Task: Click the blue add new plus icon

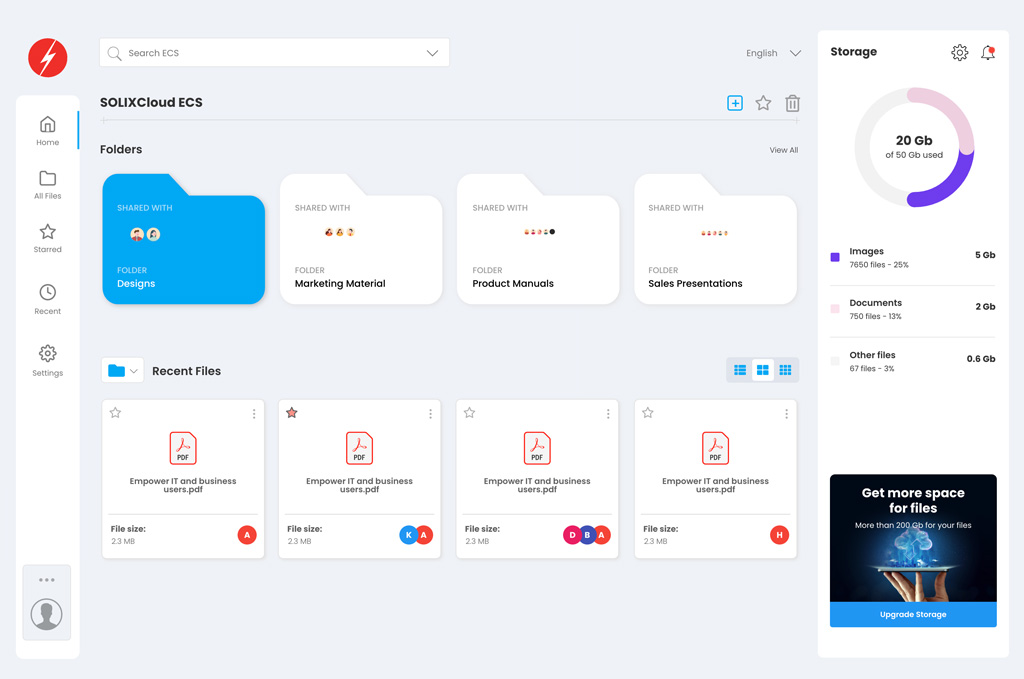Action: [735, 103]
